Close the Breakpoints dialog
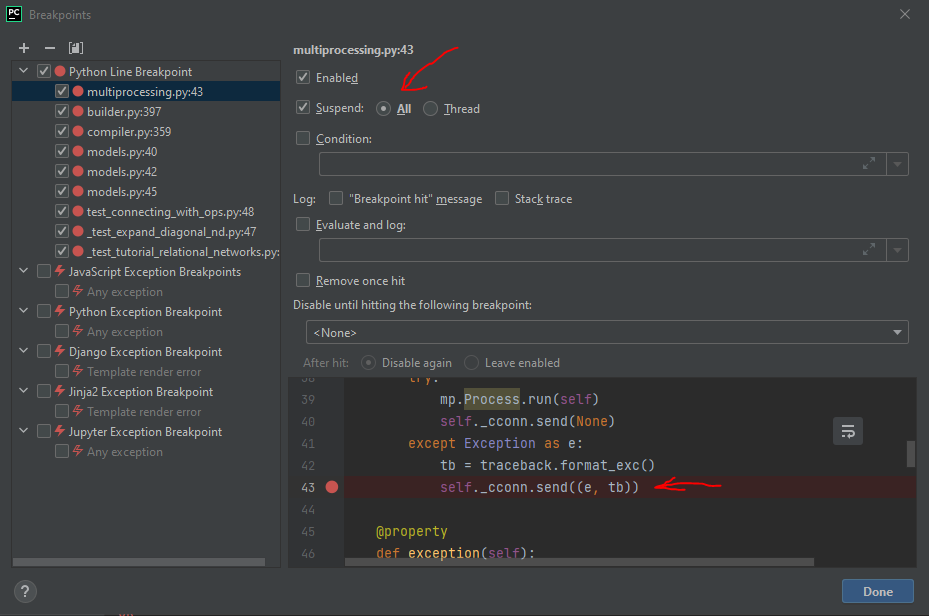 (x=904, y=14)
